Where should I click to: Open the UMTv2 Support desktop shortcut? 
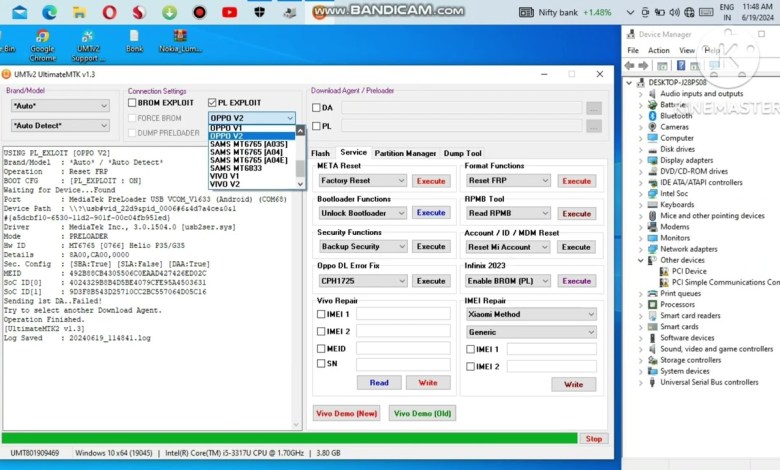pyautogui.click(x=88, y=40)
